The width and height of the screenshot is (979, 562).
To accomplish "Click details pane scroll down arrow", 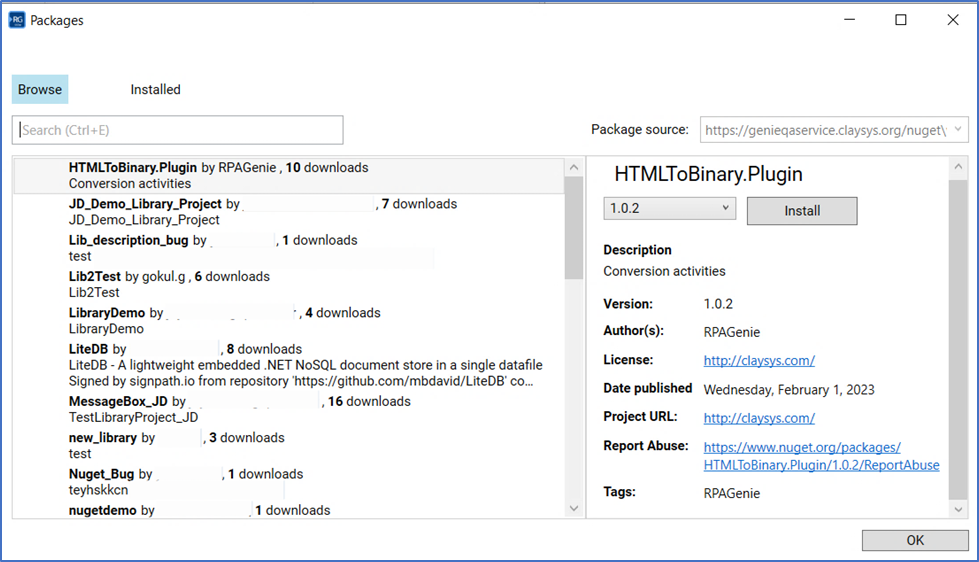I will tap(958, 510).
